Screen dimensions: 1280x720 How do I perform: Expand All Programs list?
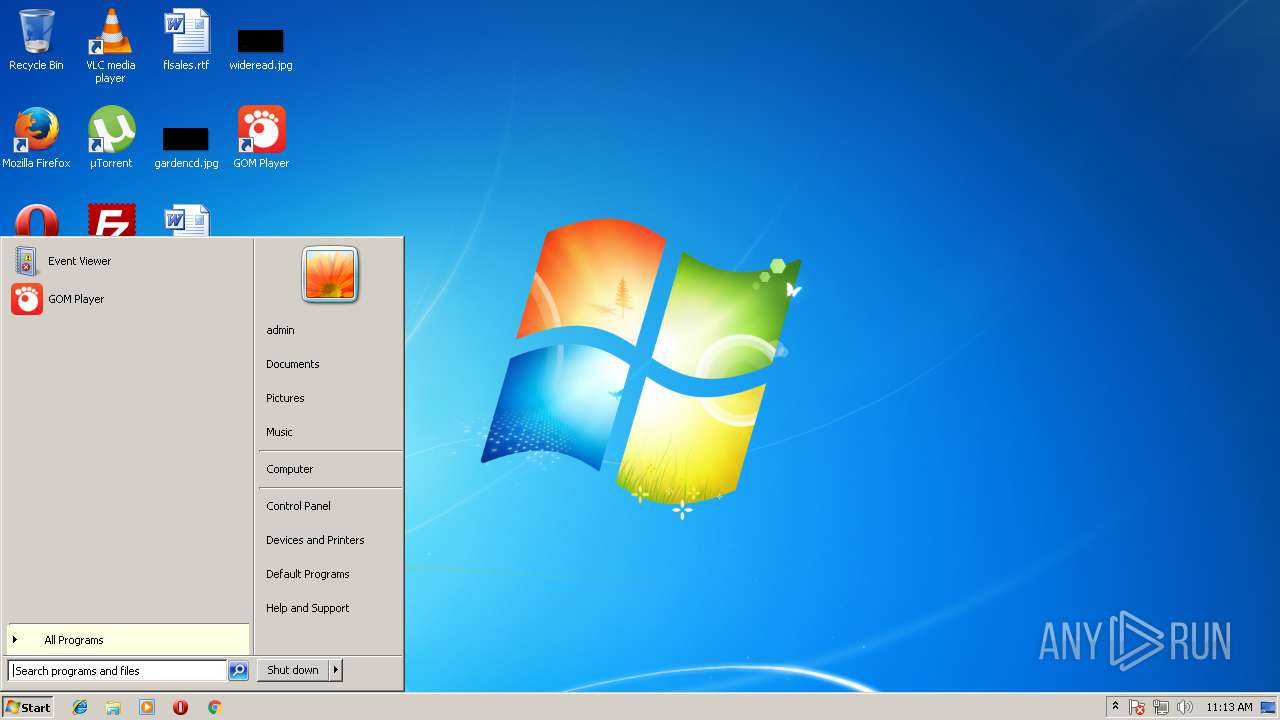(127, 640)
